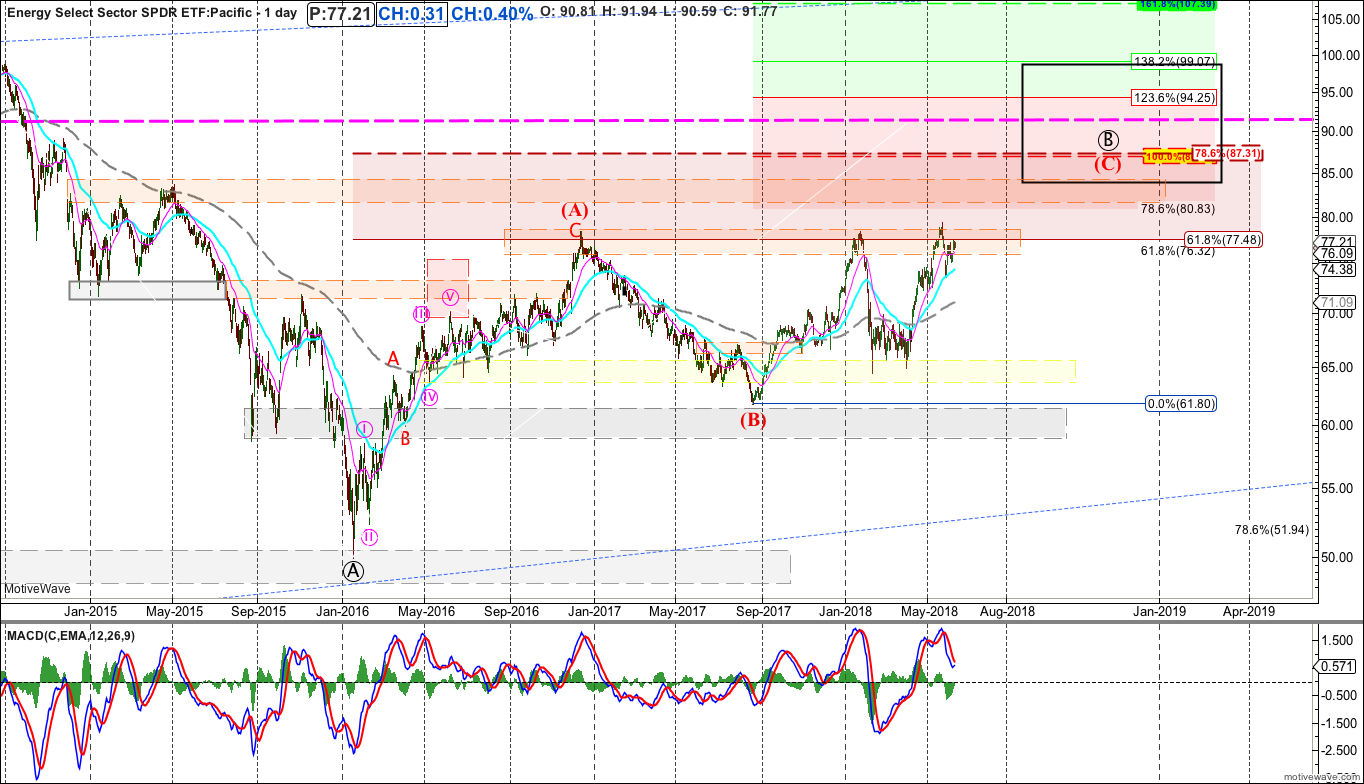Click the black circled A wave label
This screenshot has width=1364, height=784.
click(352, 570)
